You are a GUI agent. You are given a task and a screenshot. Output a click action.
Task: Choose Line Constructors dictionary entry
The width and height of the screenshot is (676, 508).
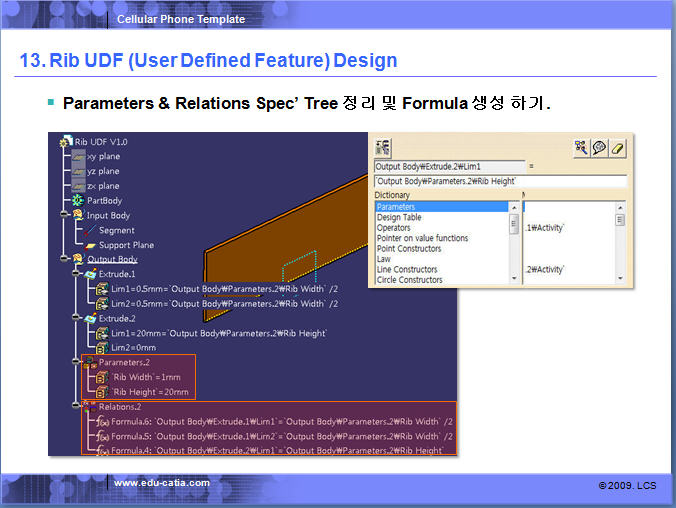click(x=407, y=270)
